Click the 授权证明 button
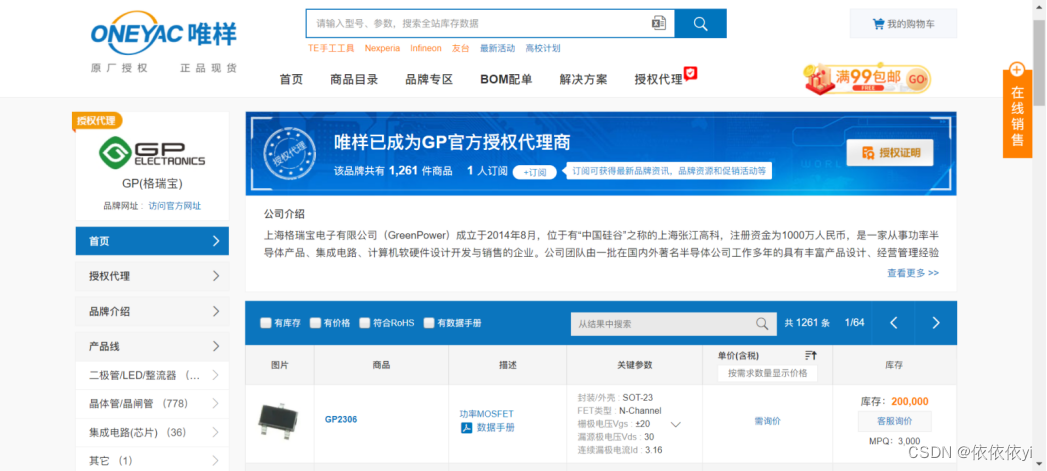 [889, 152]
